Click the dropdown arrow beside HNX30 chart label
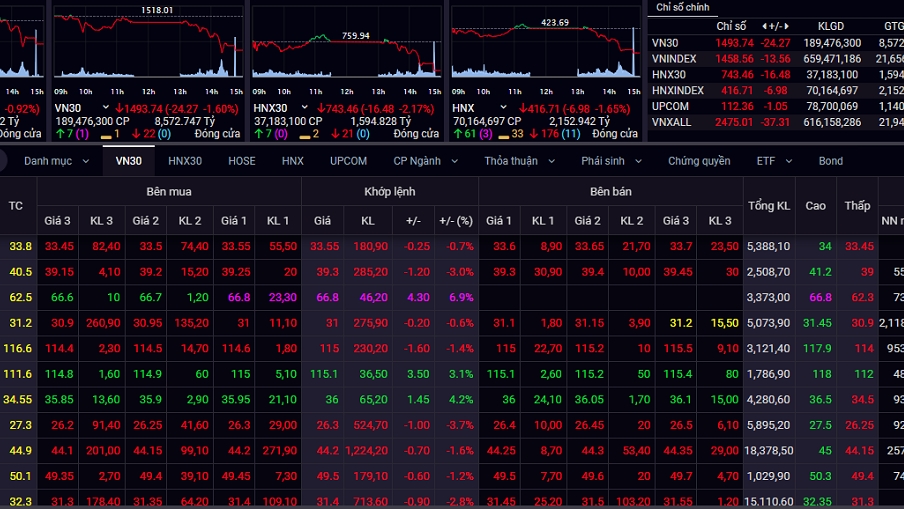The image size is (904, 509). [x=305, y=108]
